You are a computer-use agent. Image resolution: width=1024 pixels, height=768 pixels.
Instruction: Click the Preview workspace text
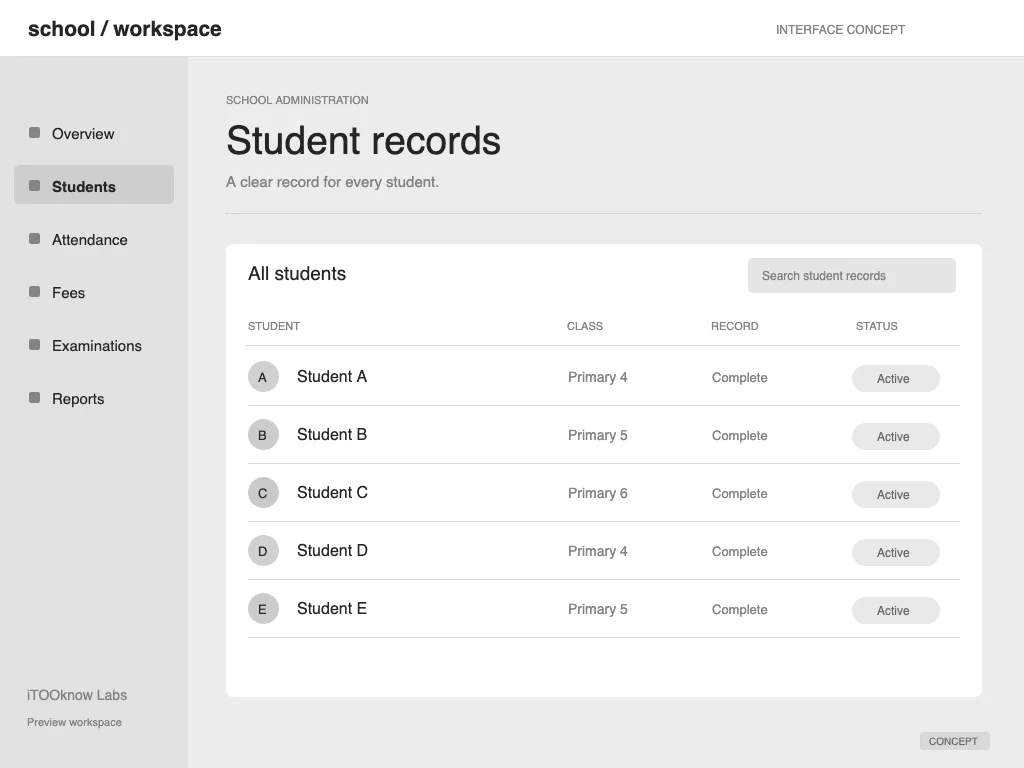[74, 722]
